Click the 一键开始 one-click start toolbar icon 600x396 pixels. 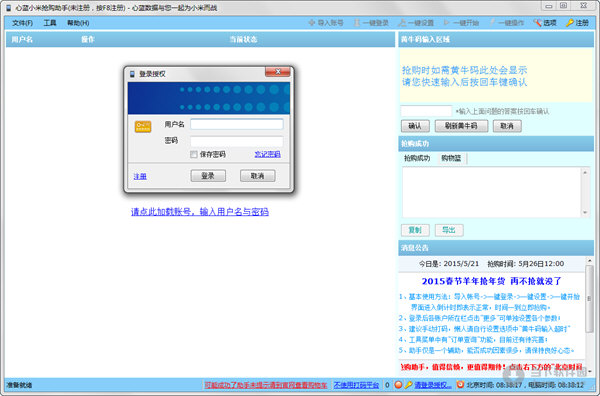pyautogui.click(x=447, y=23)
